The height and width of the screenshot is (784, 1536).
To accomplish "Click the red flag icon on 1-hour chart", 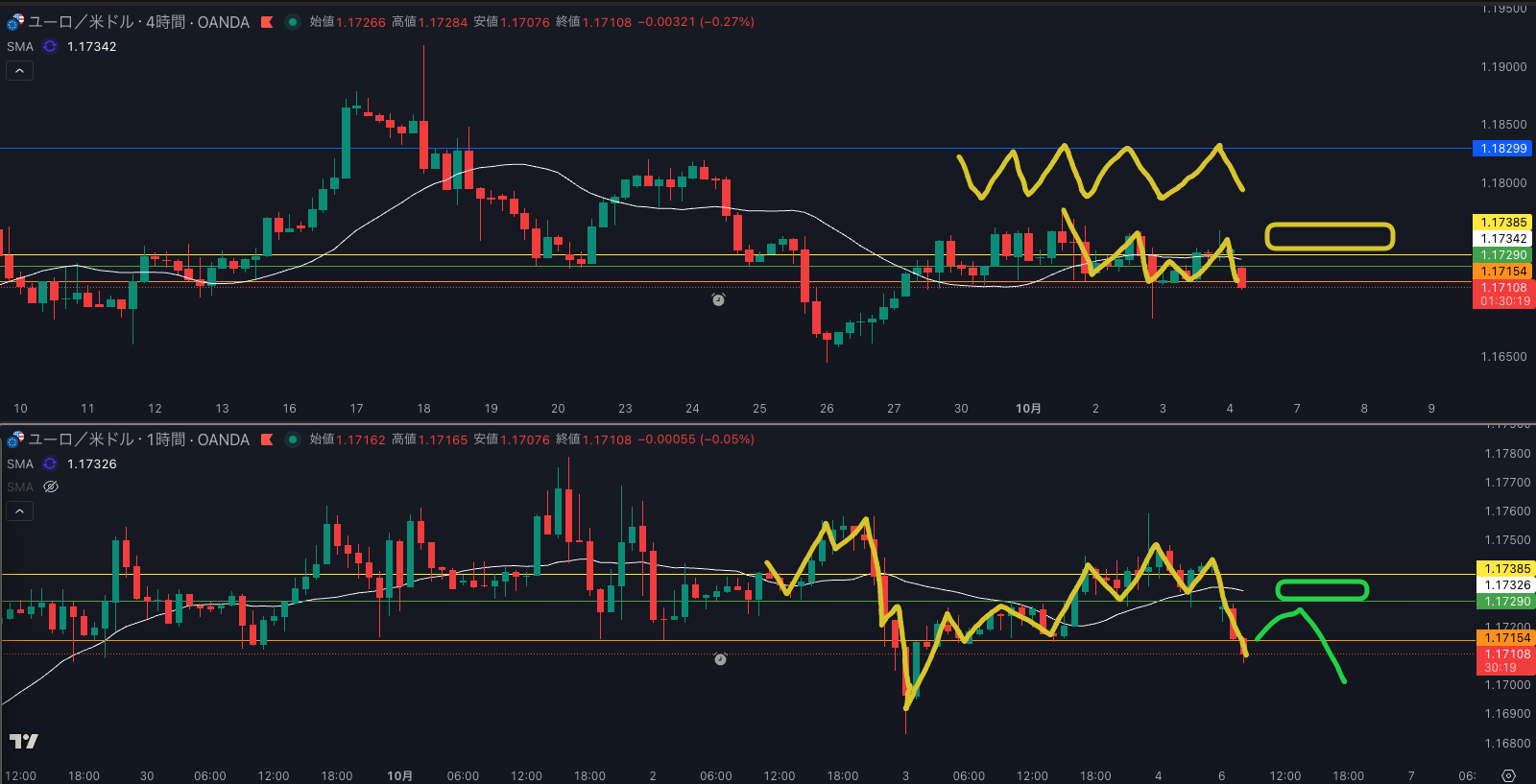I will [x=267, y=440].
